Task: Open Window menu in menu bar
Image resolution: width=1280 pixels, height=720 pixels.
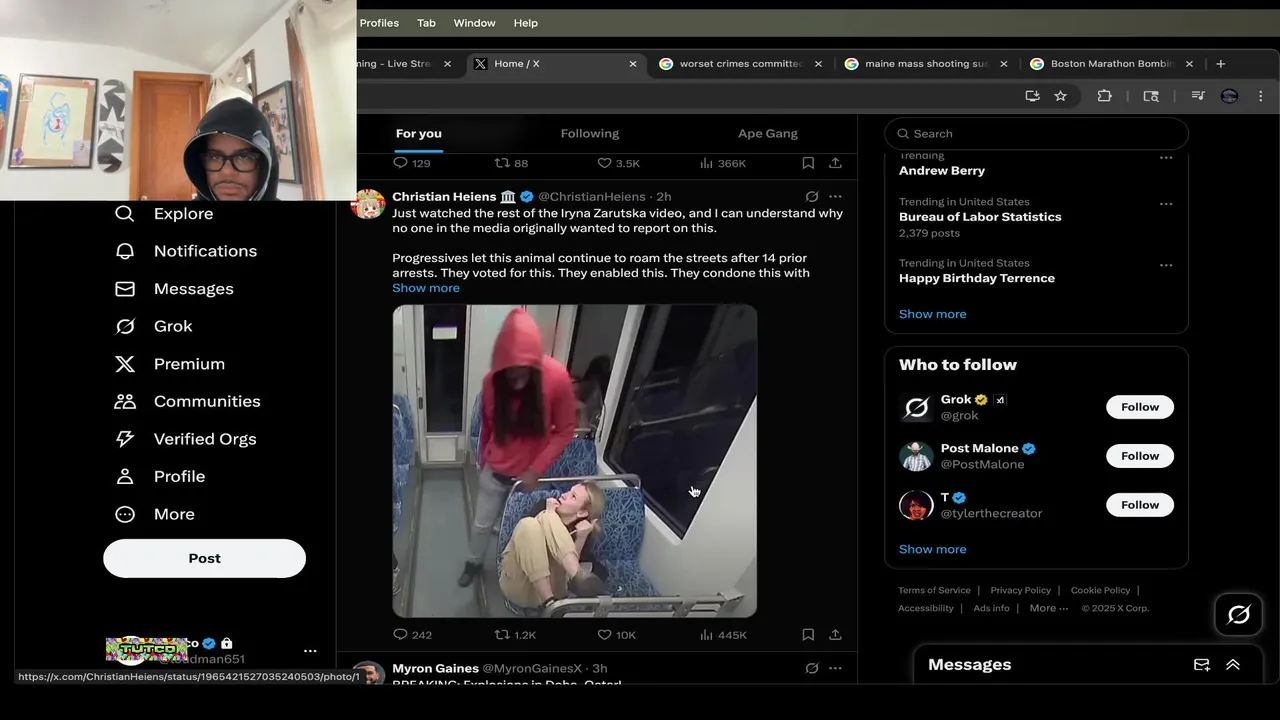Action: (475, 23)
